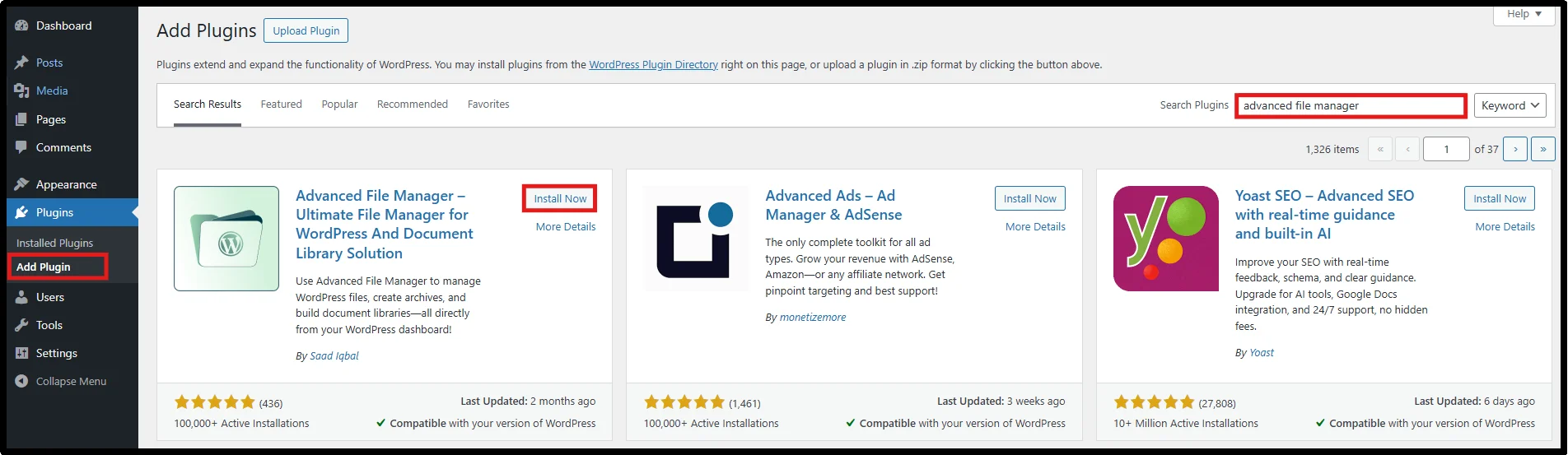This screenshot has width=1568, height=455.
Task: View More Details for Yoast SEO
Action: [x=1505, y=226]
